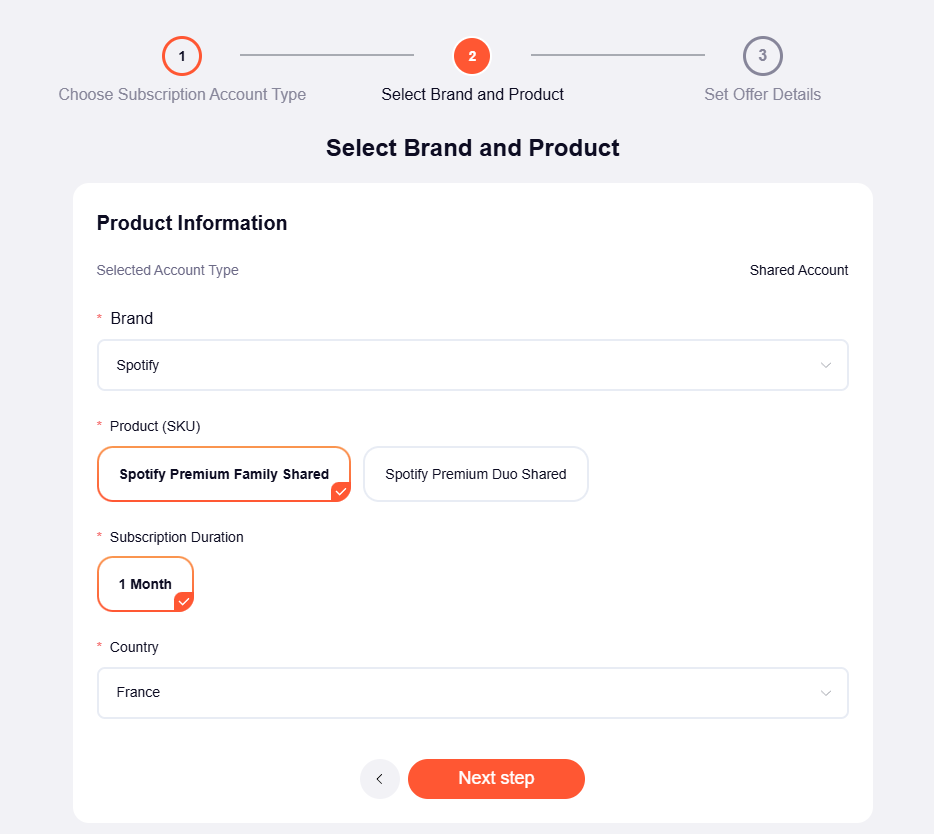Click the Country dropdown chevron arrow
Image resolution: width=934 pixels, height=834 pixels.
click(825, 693)
